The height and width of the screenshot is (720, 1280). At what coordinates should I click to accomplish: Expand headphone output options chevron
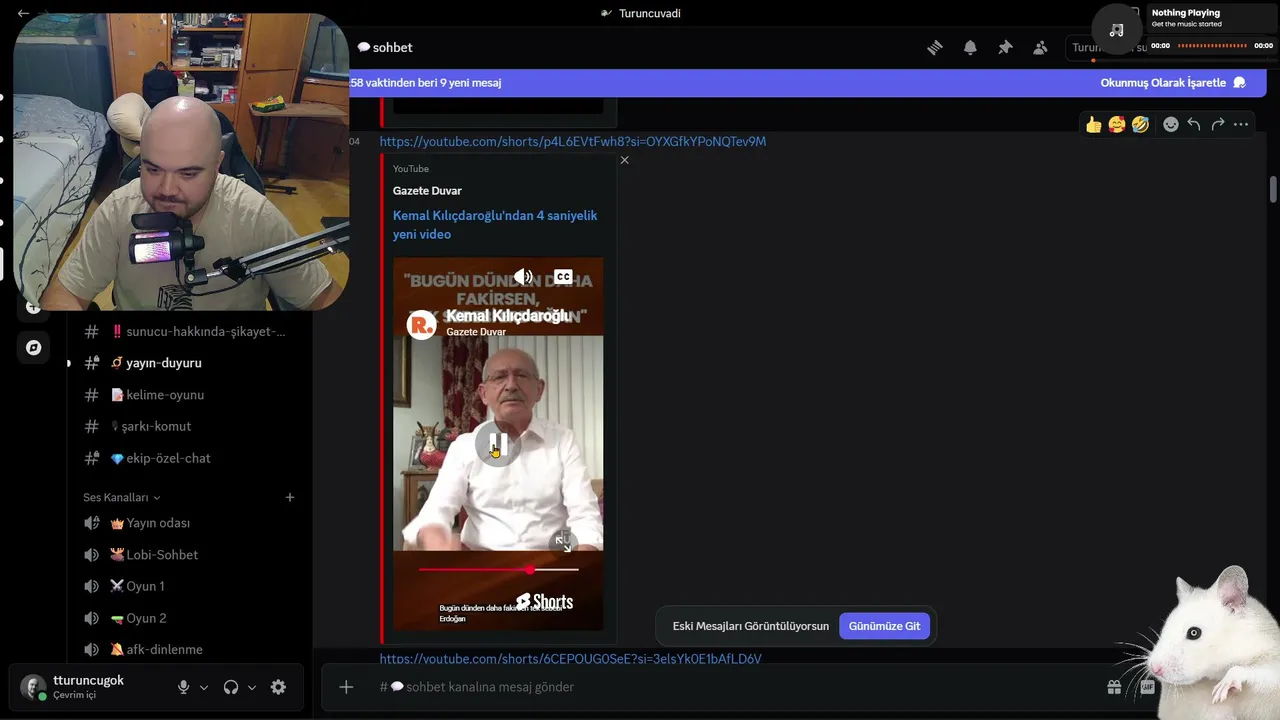coord(252,687)
